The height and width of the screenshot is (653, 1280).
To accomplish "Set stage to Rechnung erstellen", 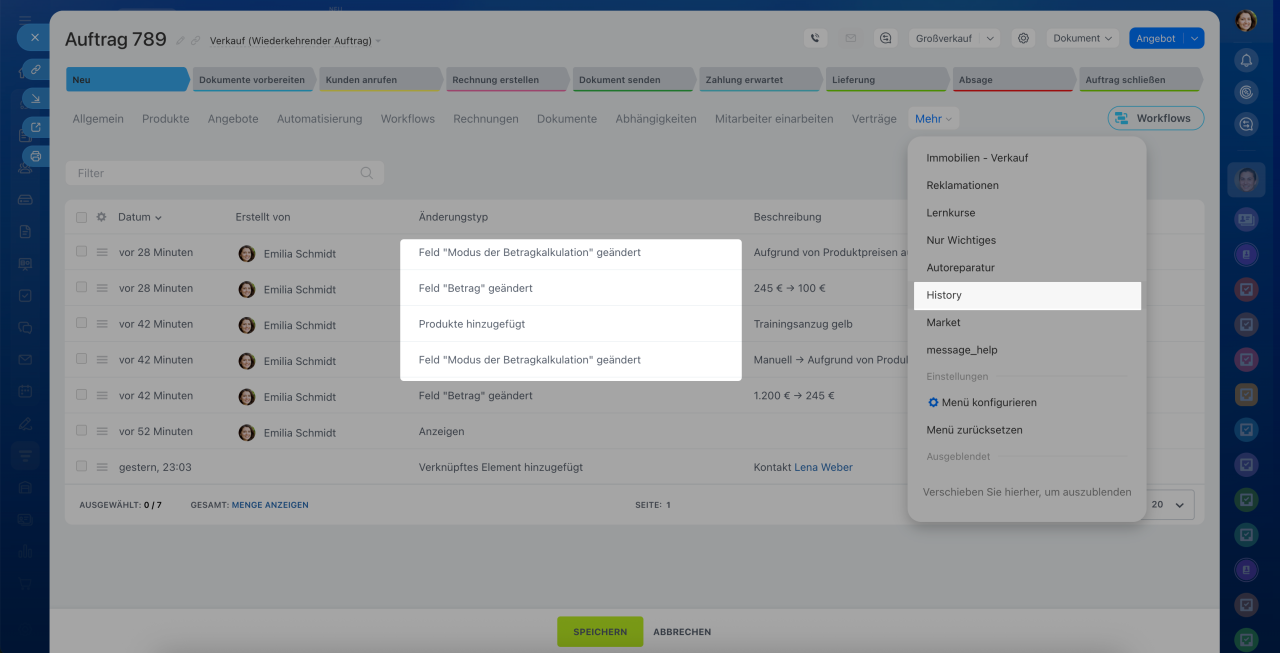I will 505,80.
